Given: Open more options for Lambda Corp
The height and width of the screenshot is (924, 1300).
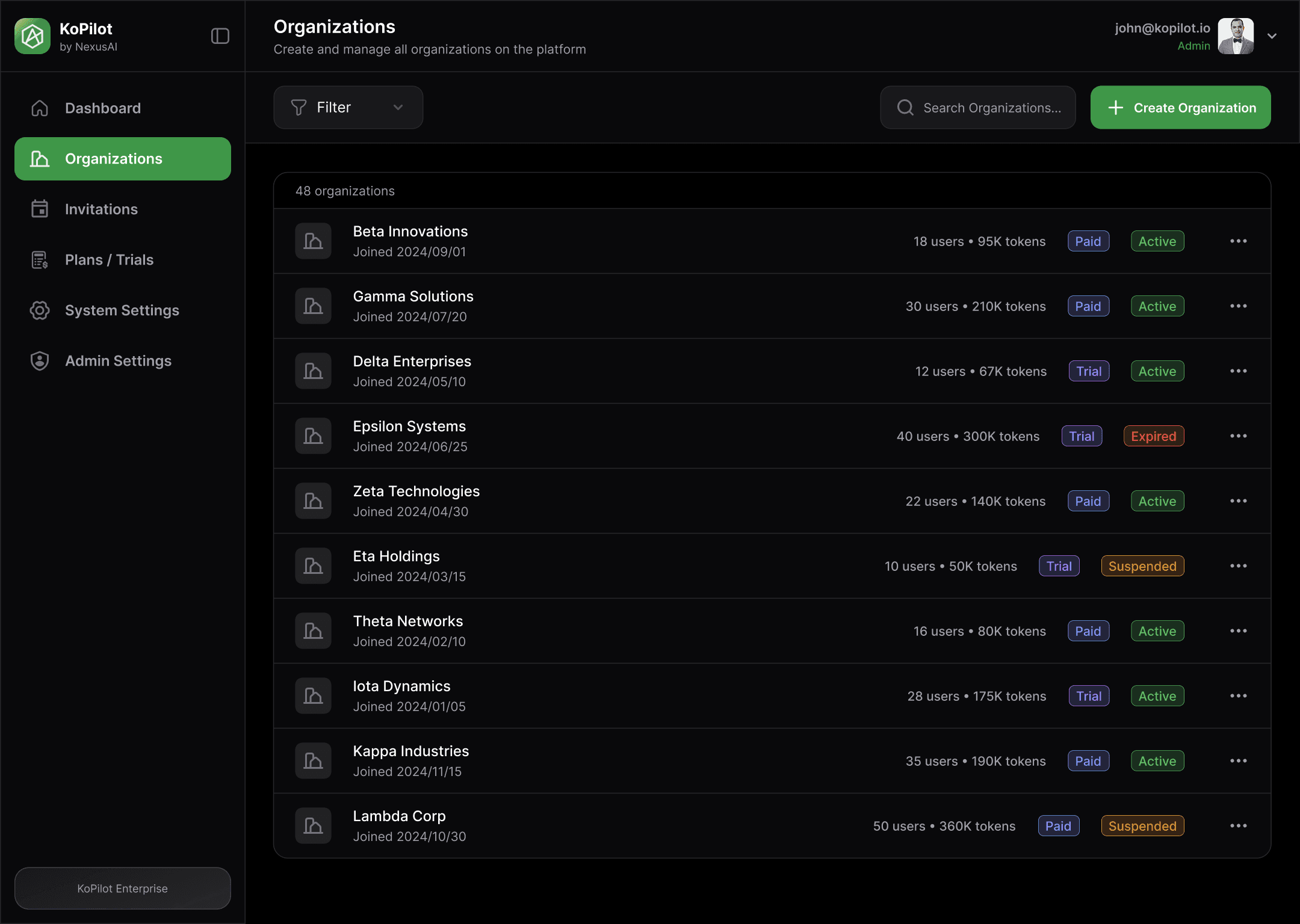Looking at the screenshot, I should (1238, 826).
